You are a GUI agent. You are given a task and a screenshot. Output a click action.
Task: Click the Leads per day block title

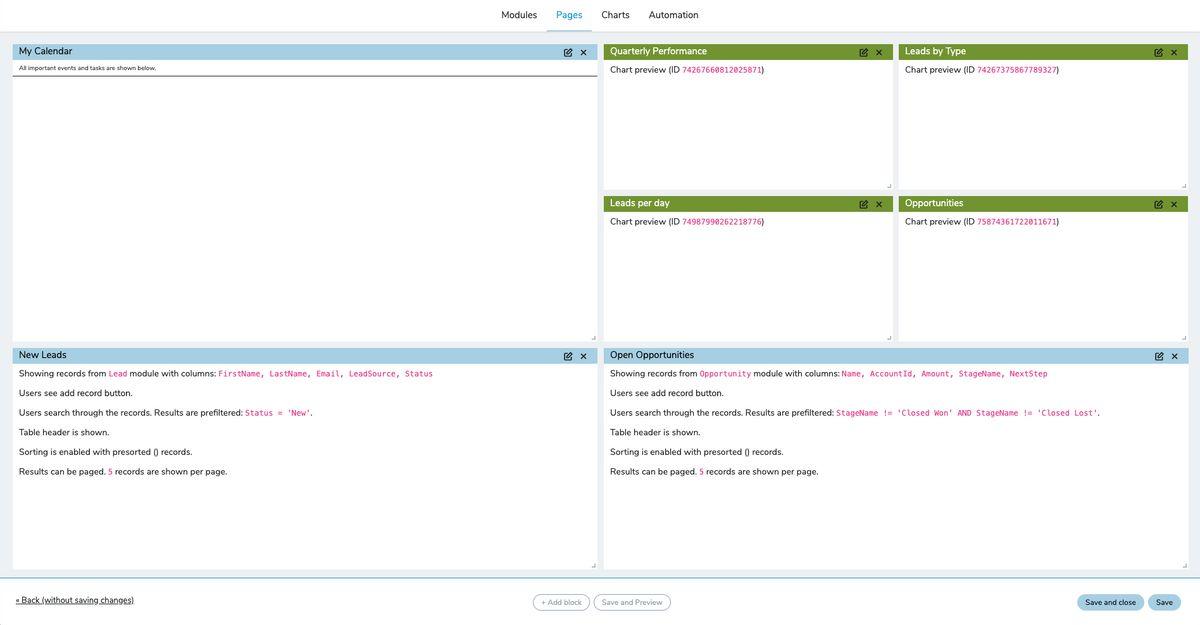[x=640, y=203]
